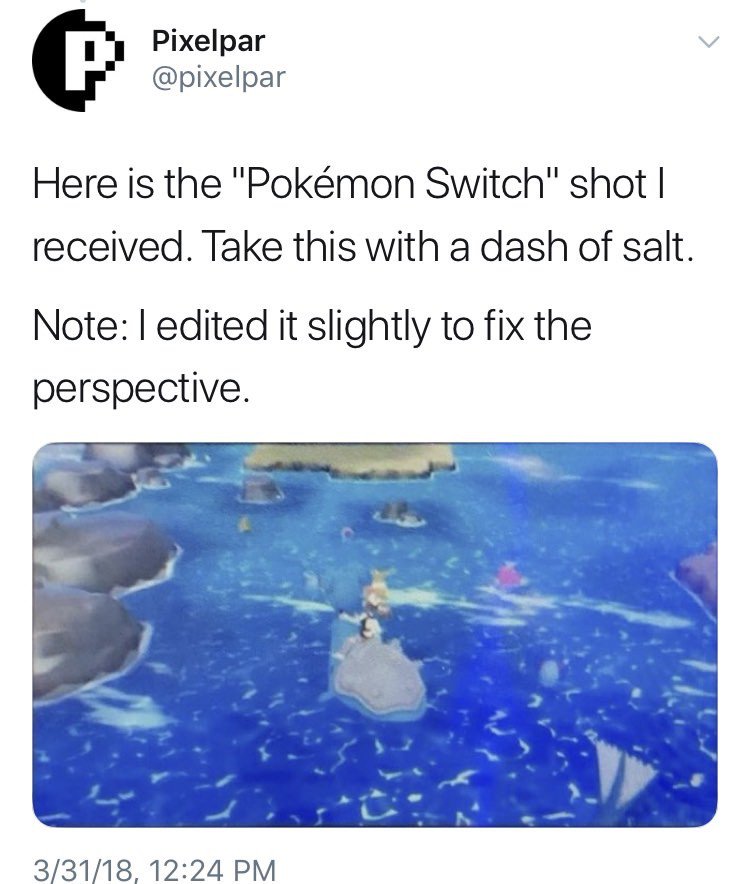The height and width of the screenshot is (884, 750).
Task: Tap the white fin shape in water
Action: (621, 772)
